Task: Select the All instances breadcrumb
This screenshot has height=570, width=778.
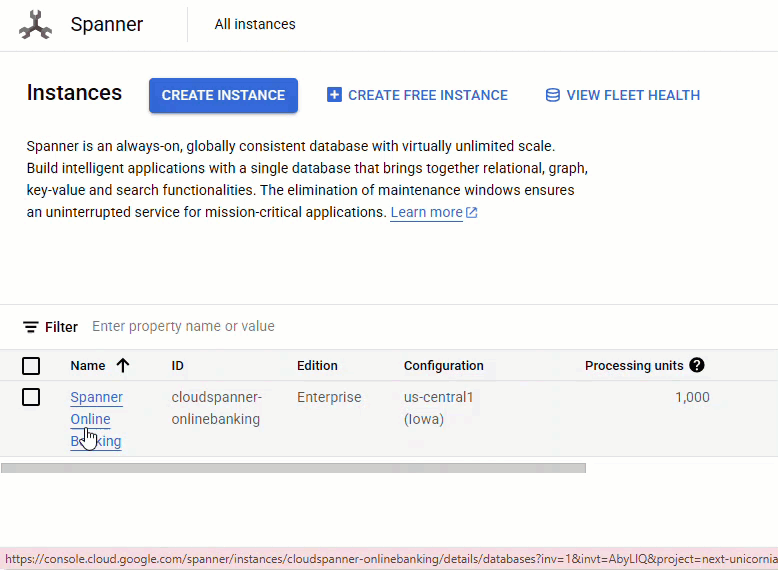Action: (255, 24)
